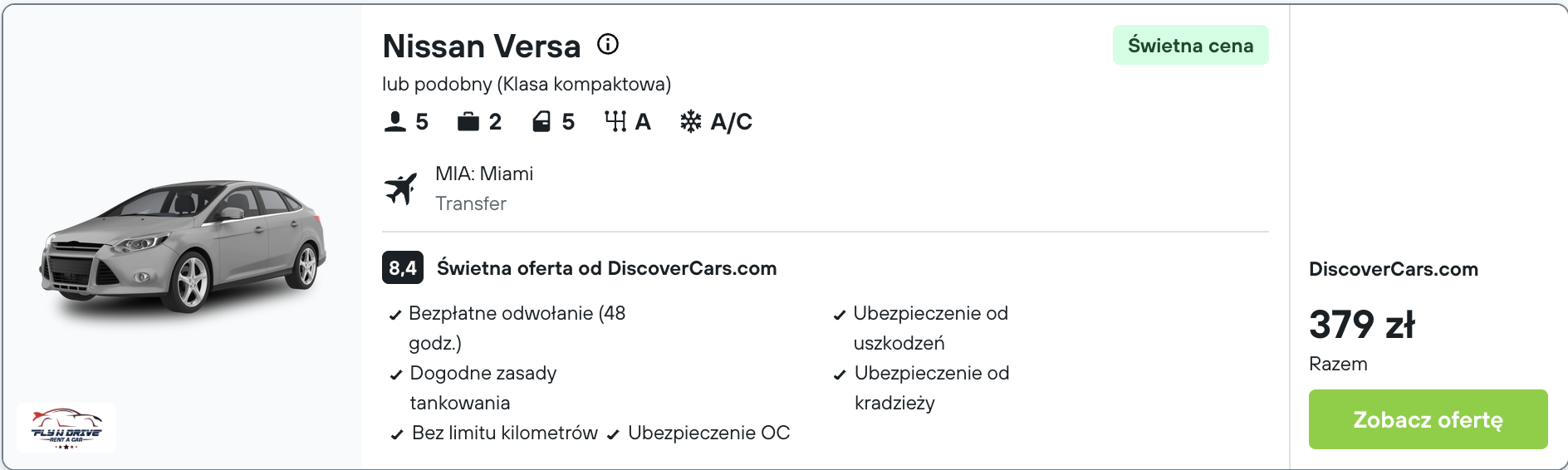
Task: Click the Zobacz ofertę button
Action: click(1428, 419)
